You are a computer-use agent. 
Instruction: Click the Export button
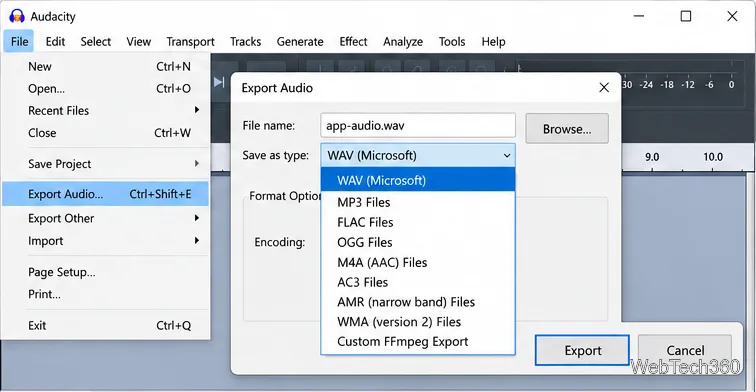pos(582,351)
